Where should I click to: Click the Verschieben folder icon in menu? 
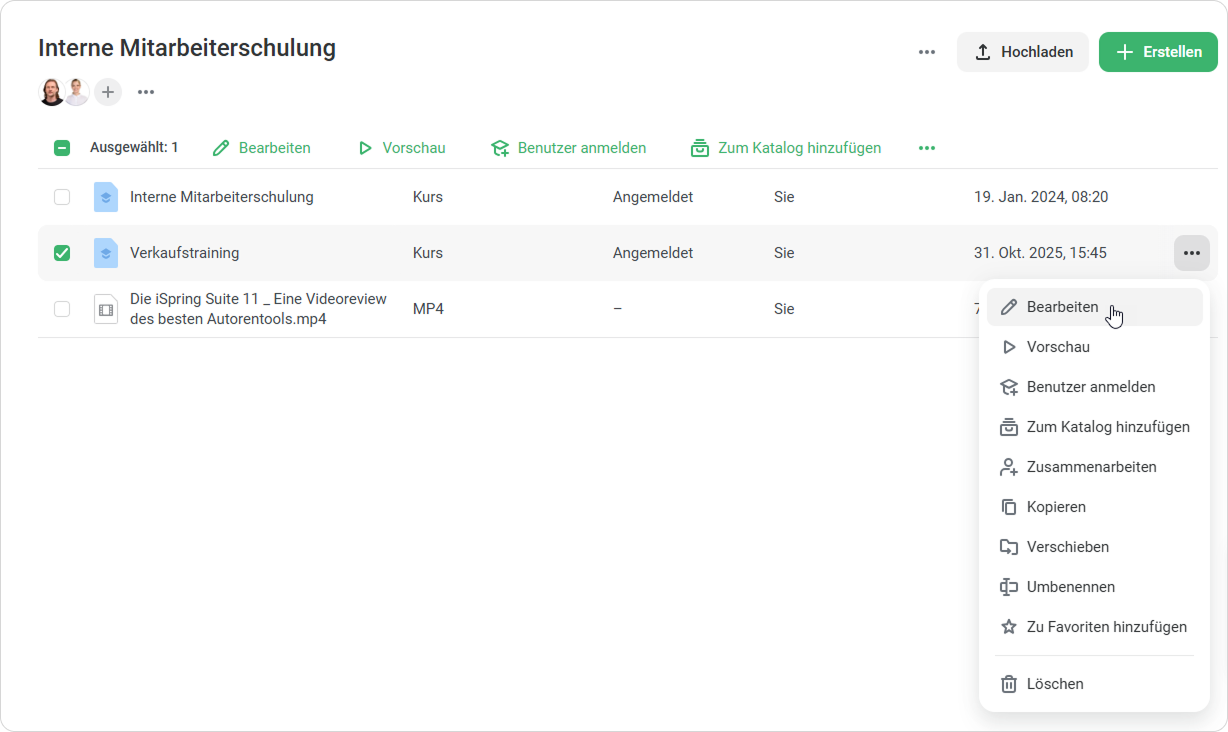[x=1009, y=547]
